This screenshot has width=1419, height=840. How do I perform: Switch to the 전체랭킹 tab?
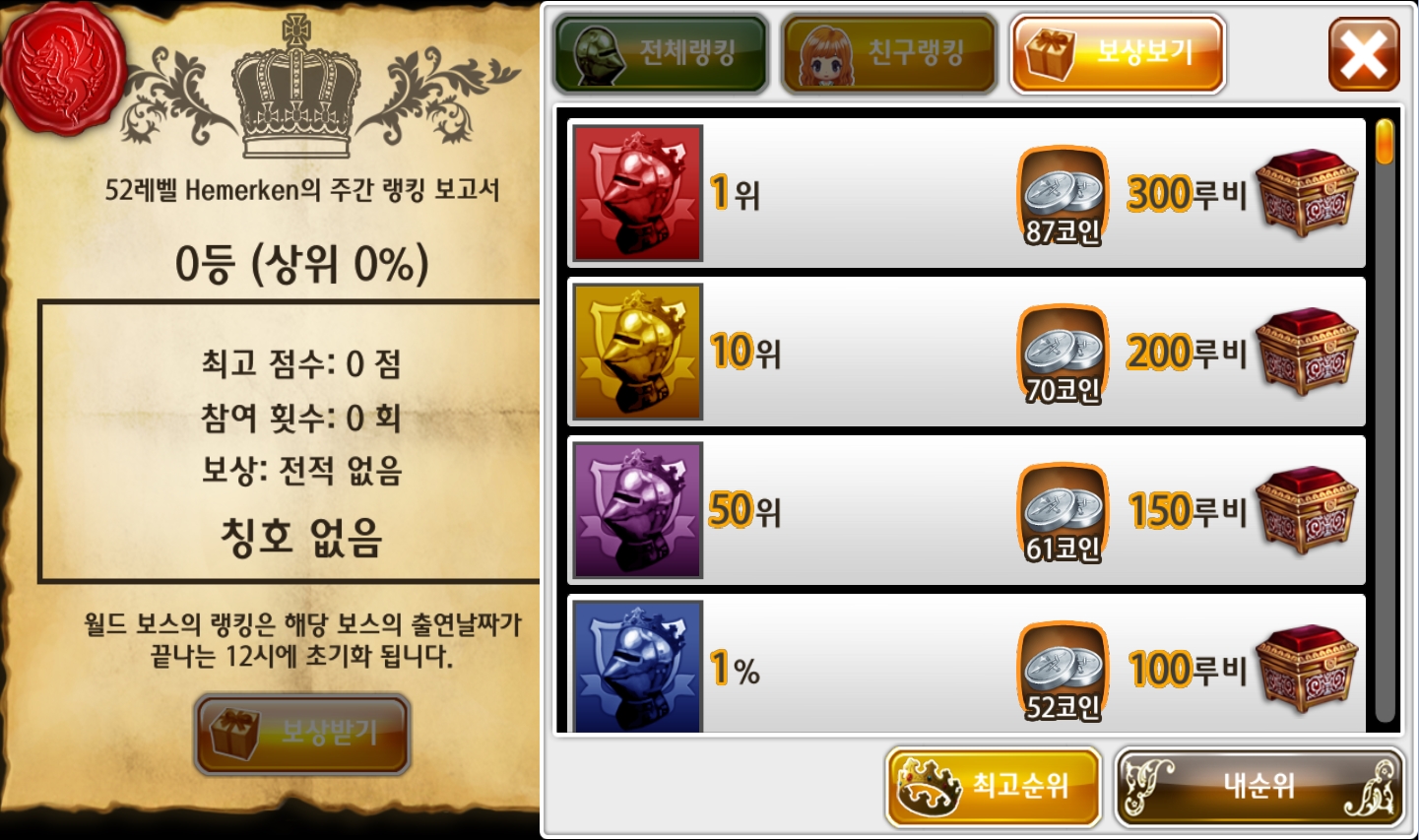click(x=661, y=53)
